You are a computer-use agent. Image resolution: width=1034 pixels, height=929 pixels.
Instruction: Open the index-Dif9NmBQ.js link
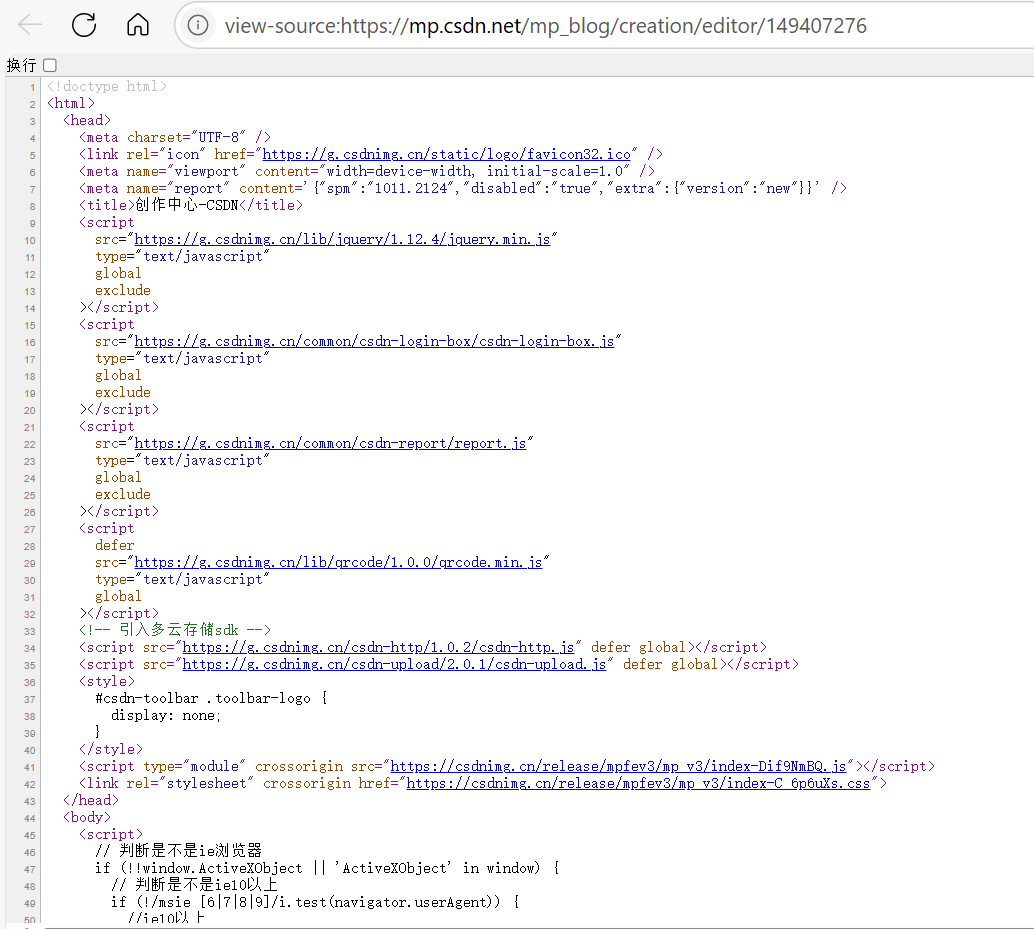(619, 767)
